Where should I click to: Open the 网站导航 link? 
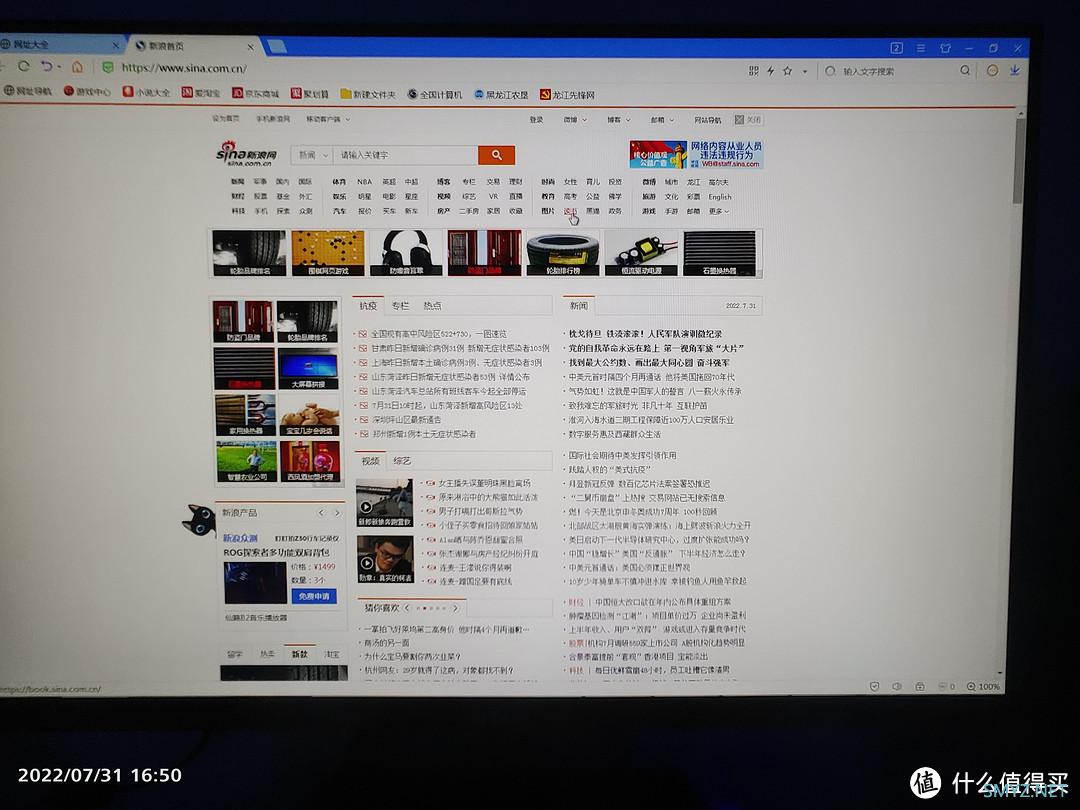[x=707, y=120]
